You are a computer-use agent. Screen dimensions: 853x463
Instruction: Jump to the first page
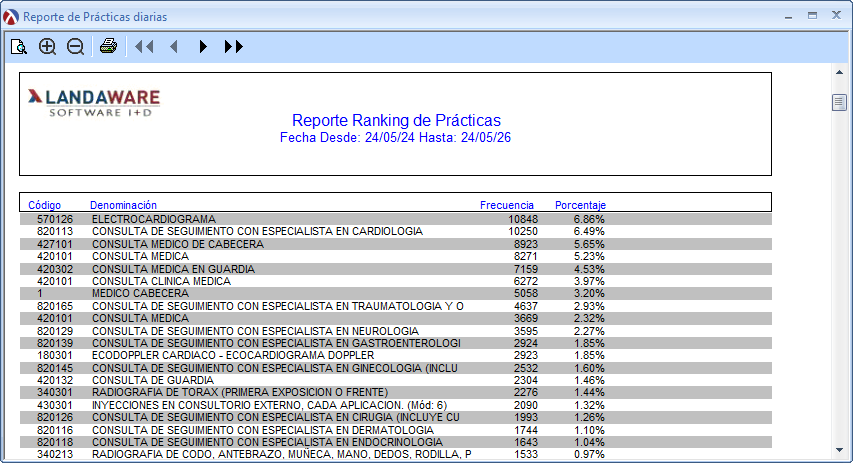coord(144,47)
